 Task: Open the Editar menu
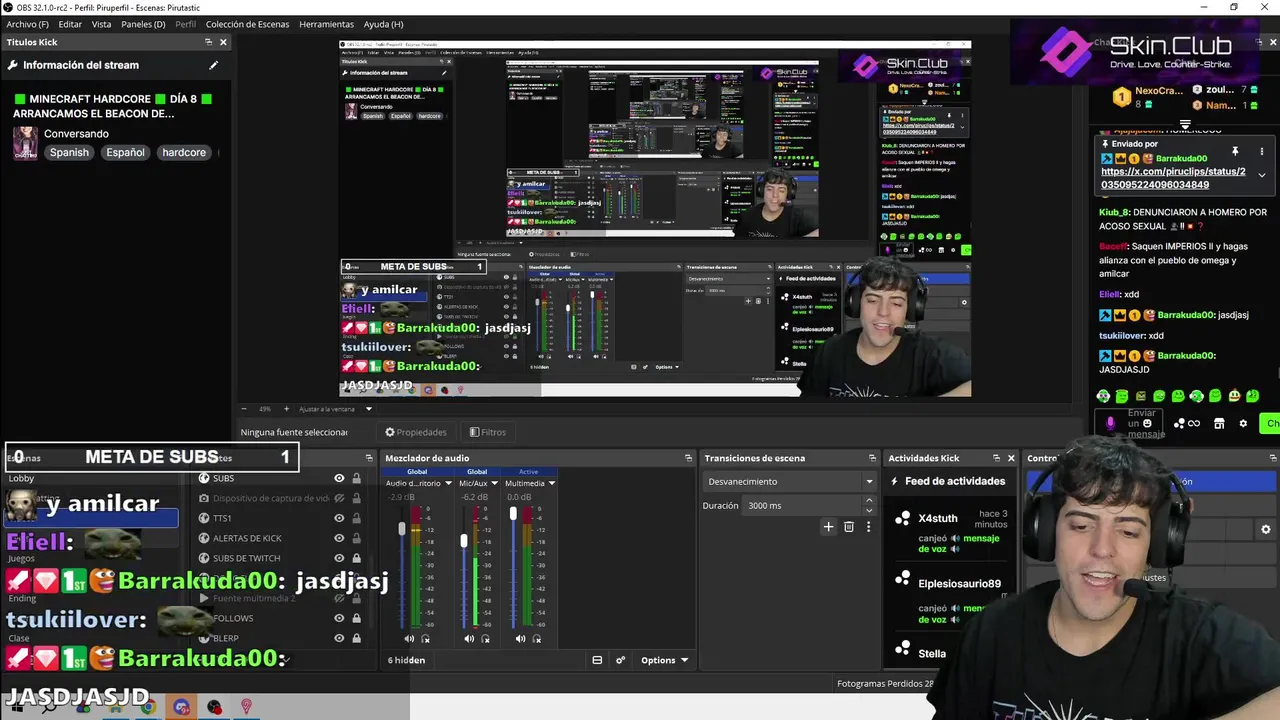(70, 24)
